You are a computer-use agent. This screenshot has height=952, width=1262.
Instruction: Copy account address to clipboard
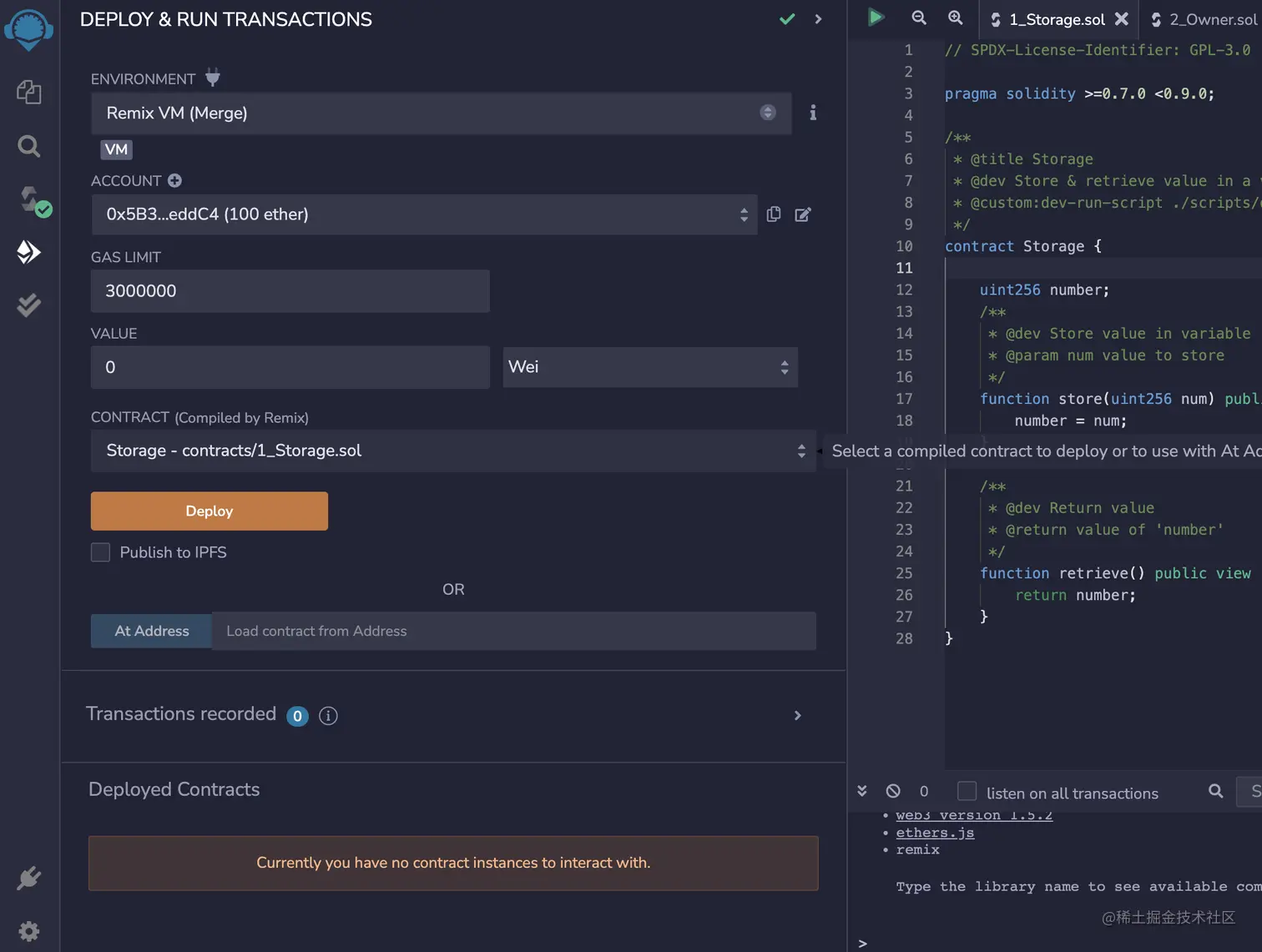pyautogui.click(x=774, y=214)
